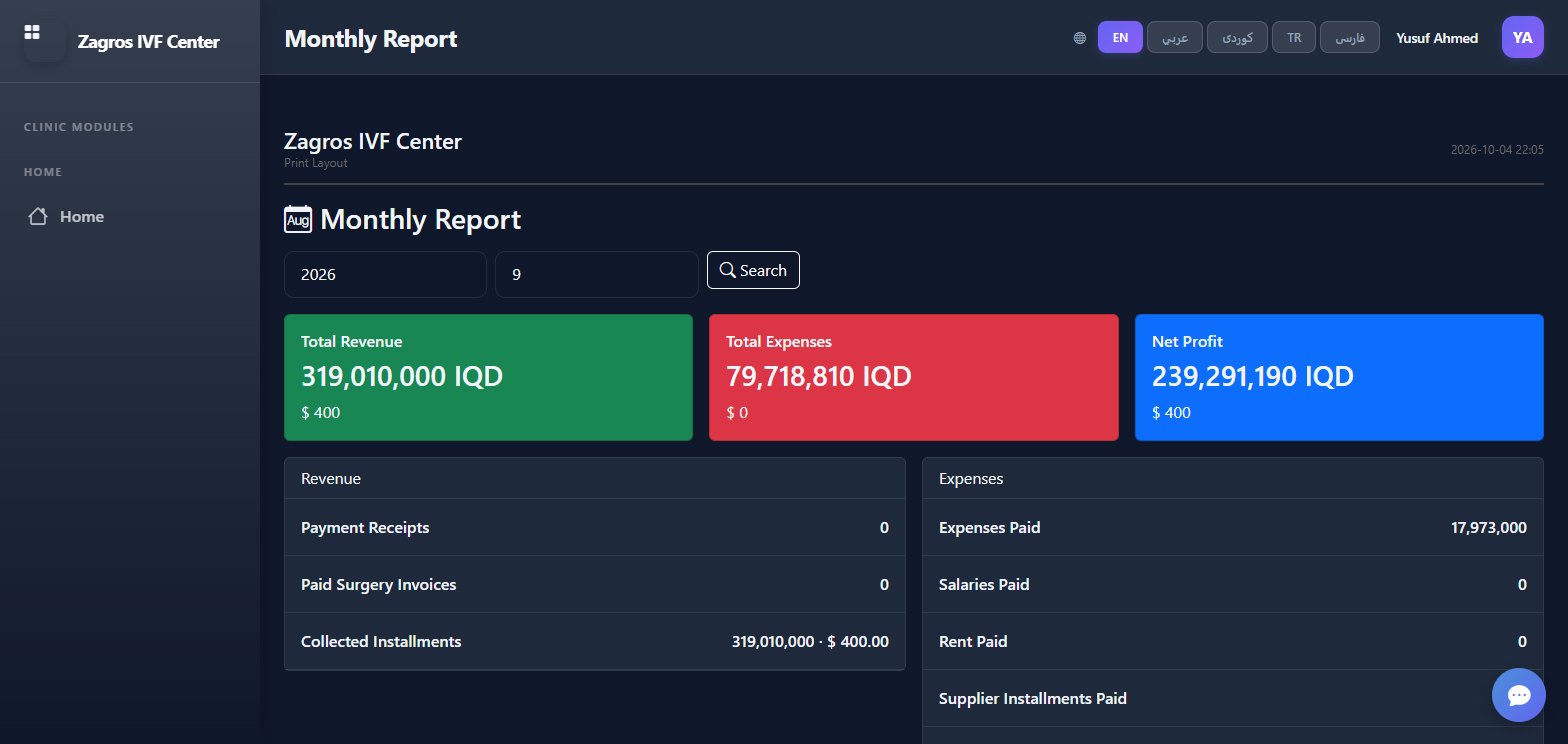The height and width of the screenshot is (744, 1568).
Task: Click the Salaries Paid row label
Action: tap(984, 584)
